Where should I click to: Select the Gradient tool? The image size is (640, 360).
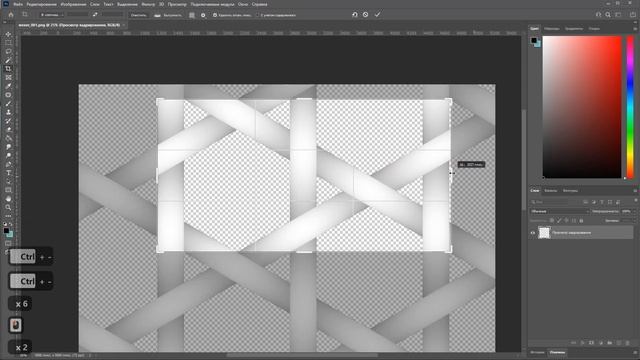click(8, 138)
